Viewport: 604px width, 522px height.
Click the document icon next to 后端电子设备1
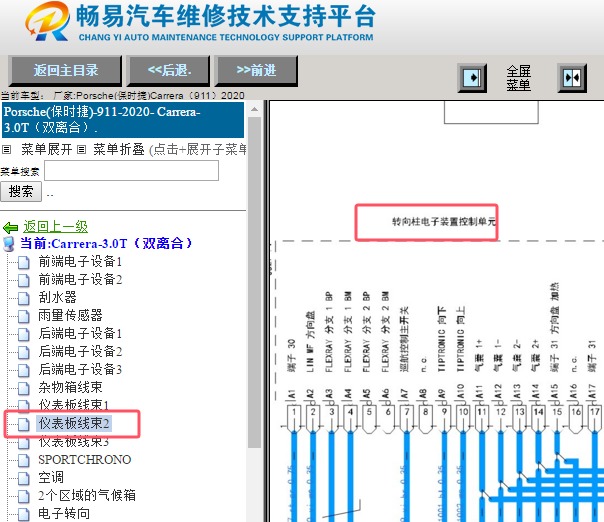point(23,334)
